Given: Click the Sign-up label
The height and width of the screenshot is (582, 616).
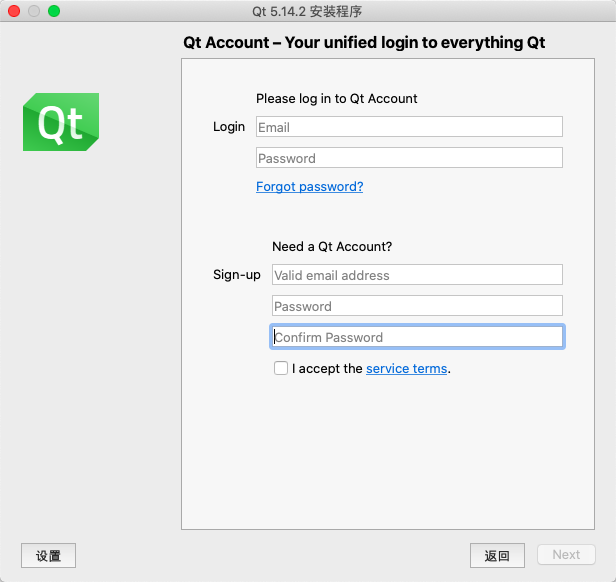Looking at the screenshot, I should point(237,275).
